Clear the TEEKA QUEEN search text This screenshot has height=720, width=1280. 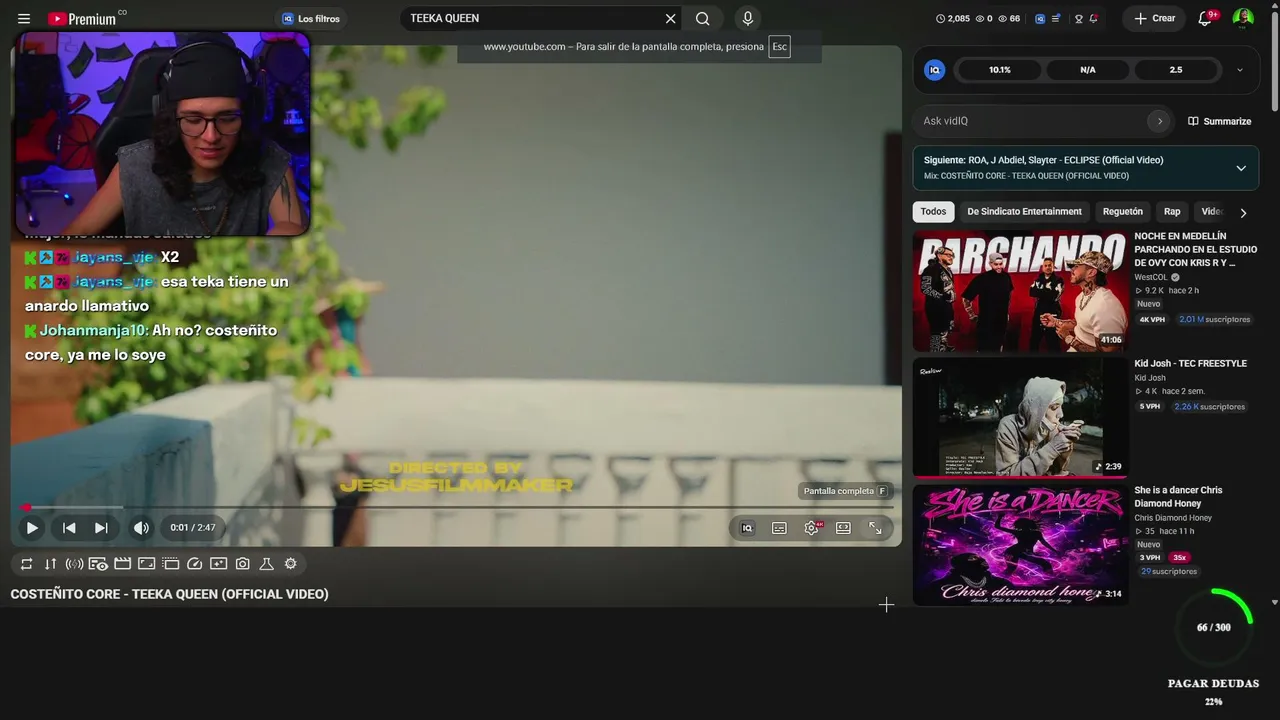pyautogui.click(x=671, y=18)
